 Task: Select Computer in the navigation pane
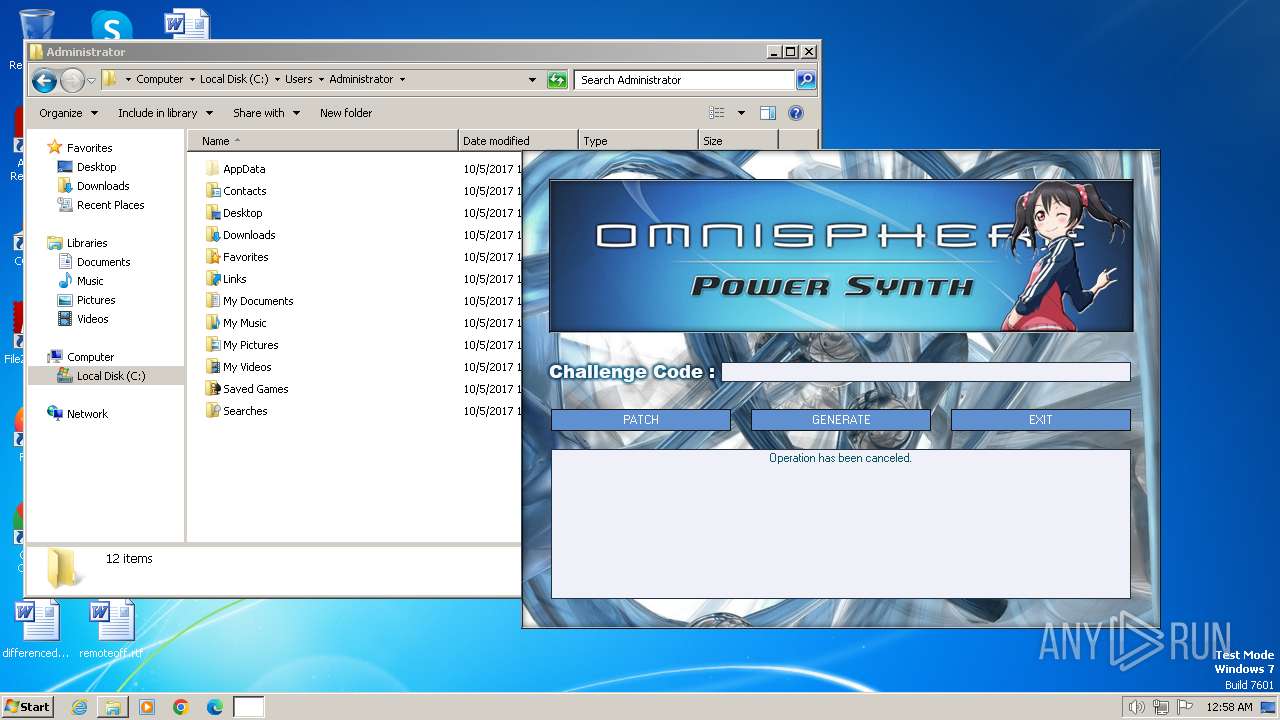click(90, 357)
